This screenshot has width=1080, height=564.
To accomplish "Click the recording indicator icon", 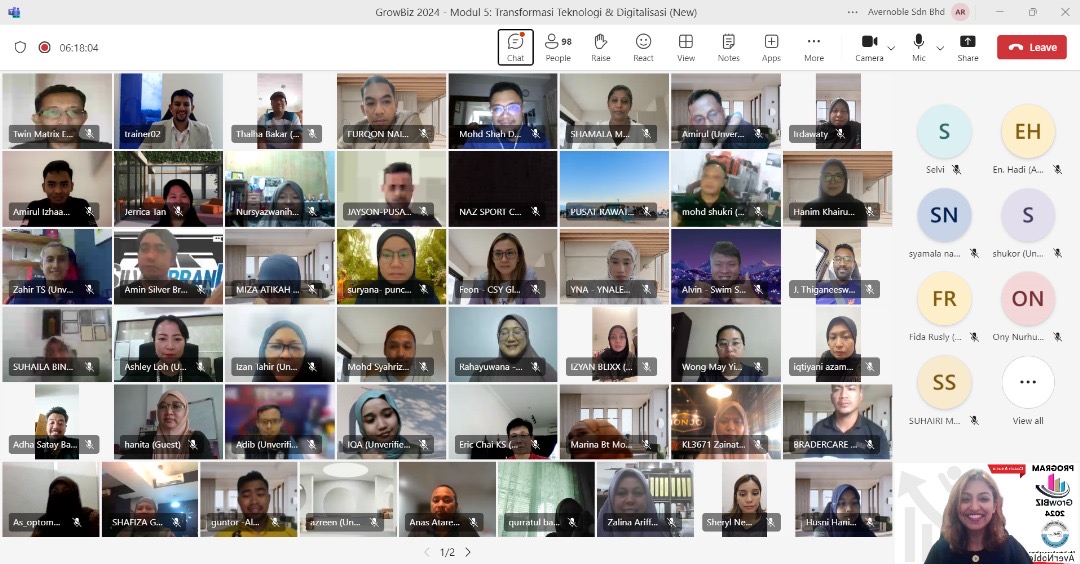I will coord(44,47).
